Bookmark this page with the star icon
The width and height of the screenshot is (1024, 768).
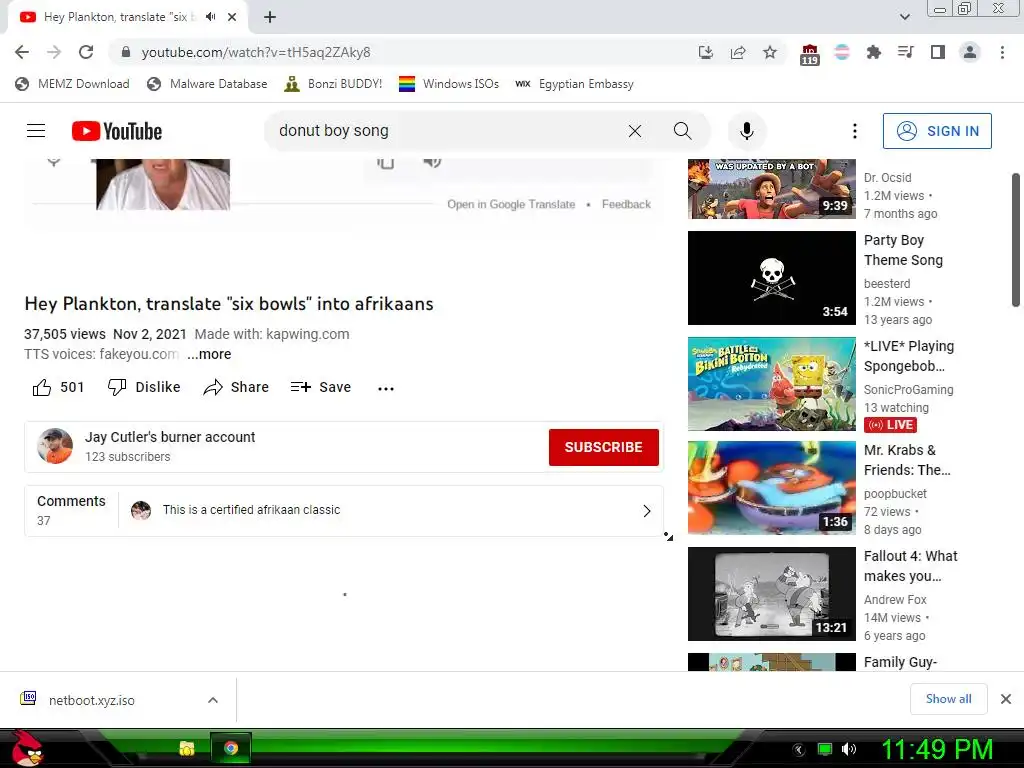point(770,52)
